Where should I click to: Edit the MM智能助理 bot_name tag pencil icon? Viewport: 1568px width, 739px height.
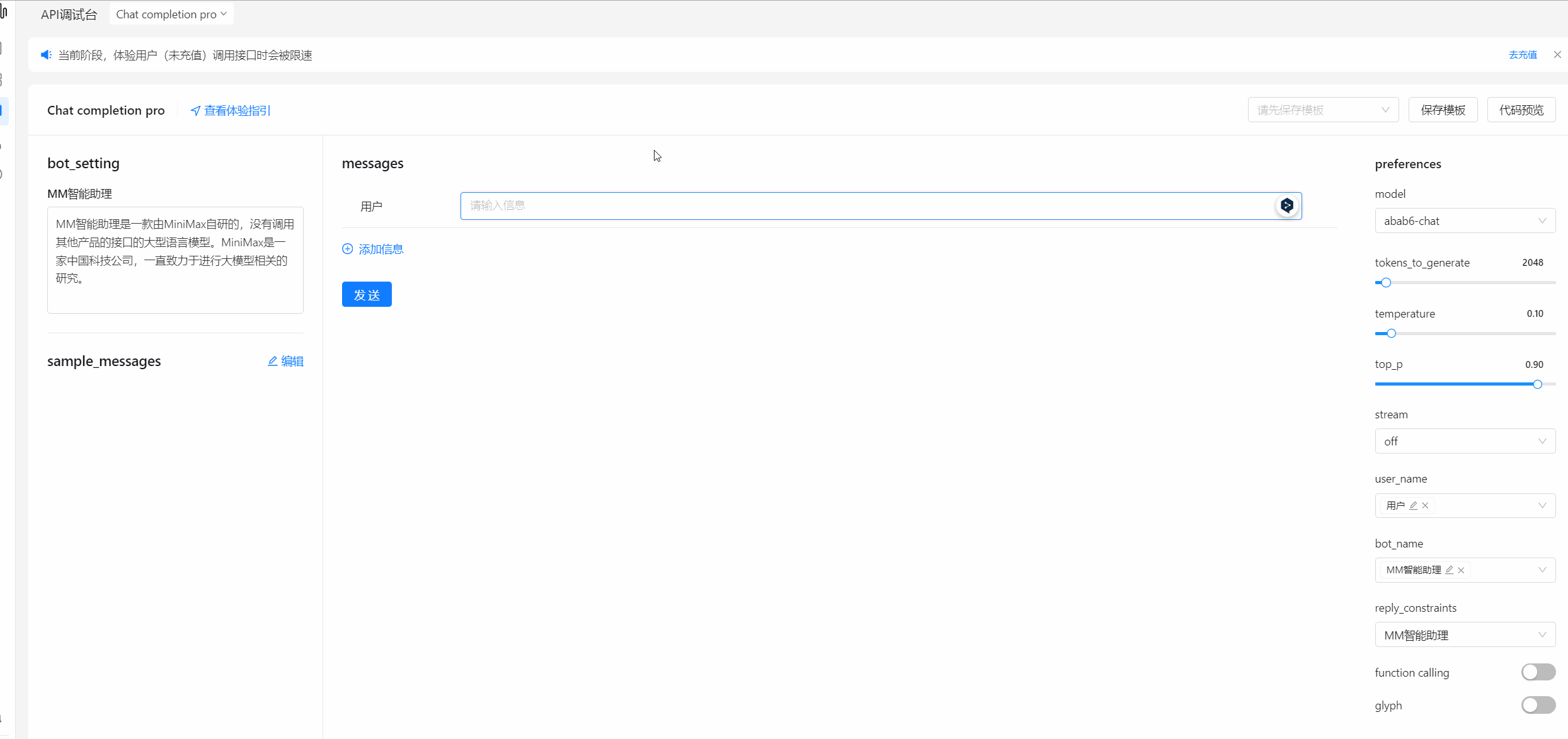coord(1450,570)
